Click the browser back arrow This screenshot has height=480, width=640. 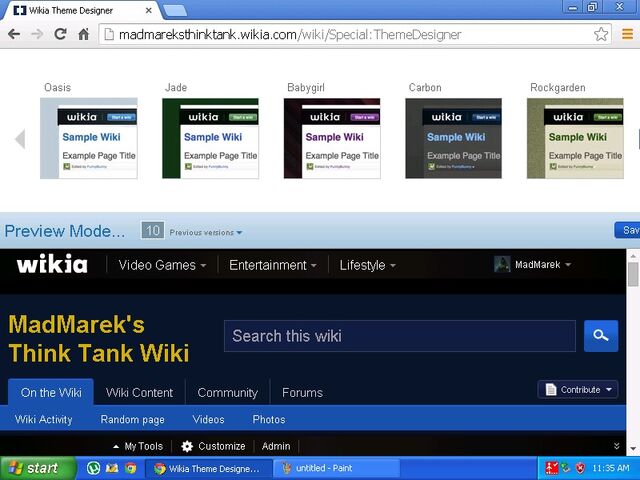point(14,34)
